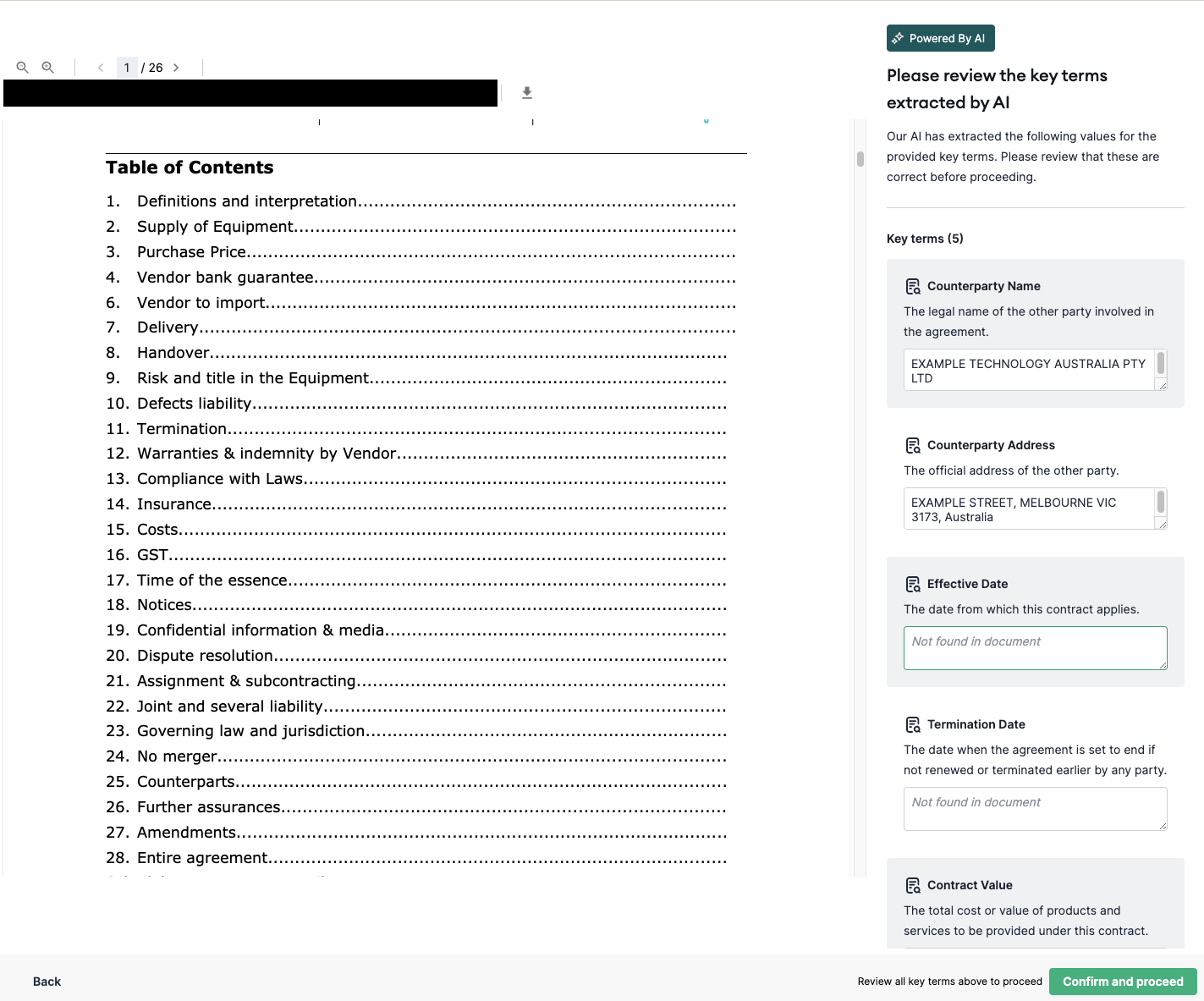This screenshot has width=1204, height=1001.
Task: Click 'Termination' table of contents entry
Action: [x=416, y=429]
